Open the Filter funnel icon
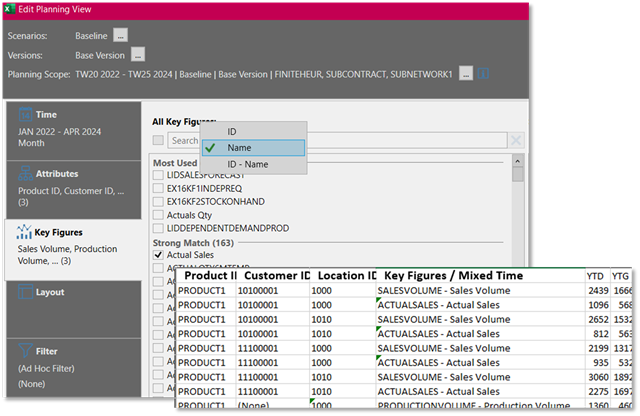Screen dimensions: 640x416 25,350
